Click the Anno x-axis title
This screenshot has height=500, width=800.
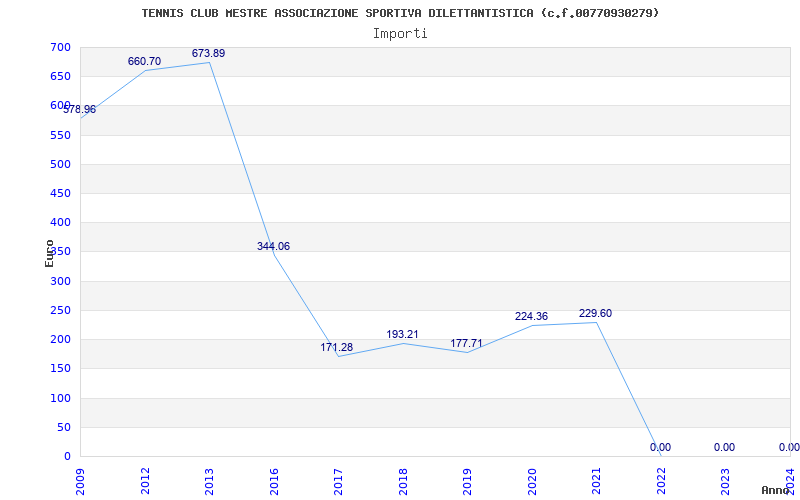pyautogui.click(x=776, y=490)
